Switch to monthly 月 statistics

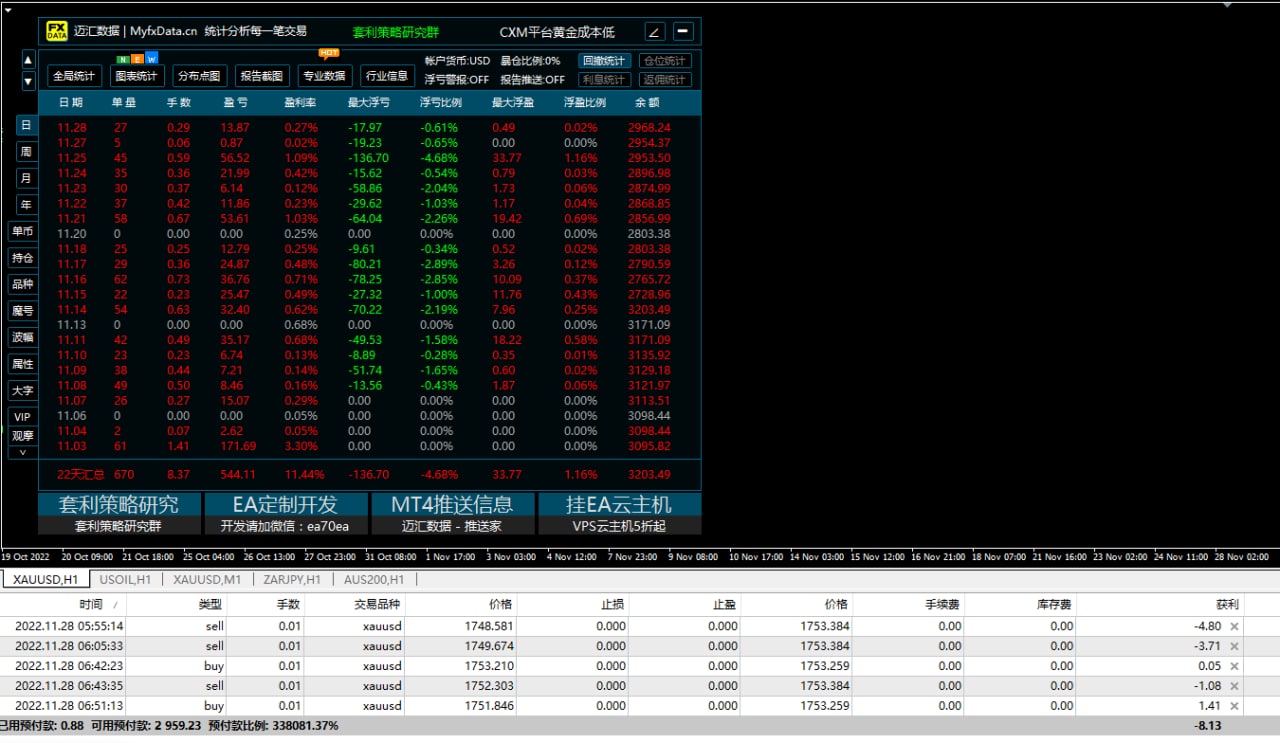[x=26, y=178]
